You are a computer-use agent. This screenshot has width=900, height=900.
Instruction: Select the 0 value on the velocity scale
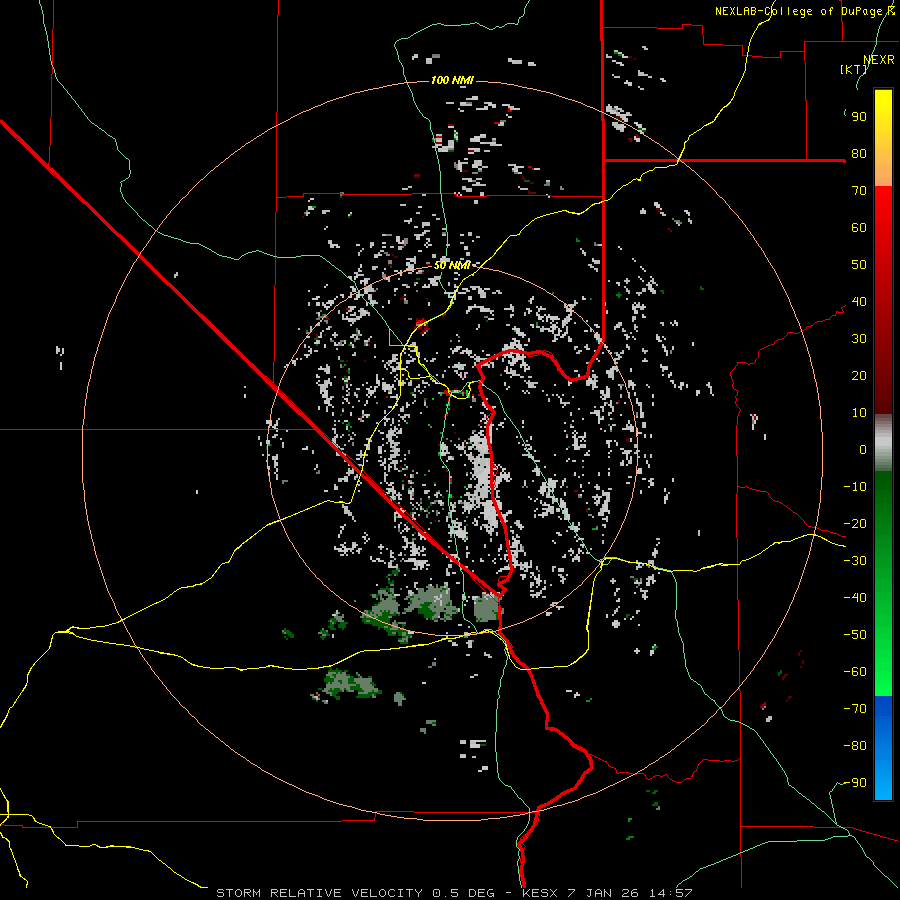[x=863, y=450]
